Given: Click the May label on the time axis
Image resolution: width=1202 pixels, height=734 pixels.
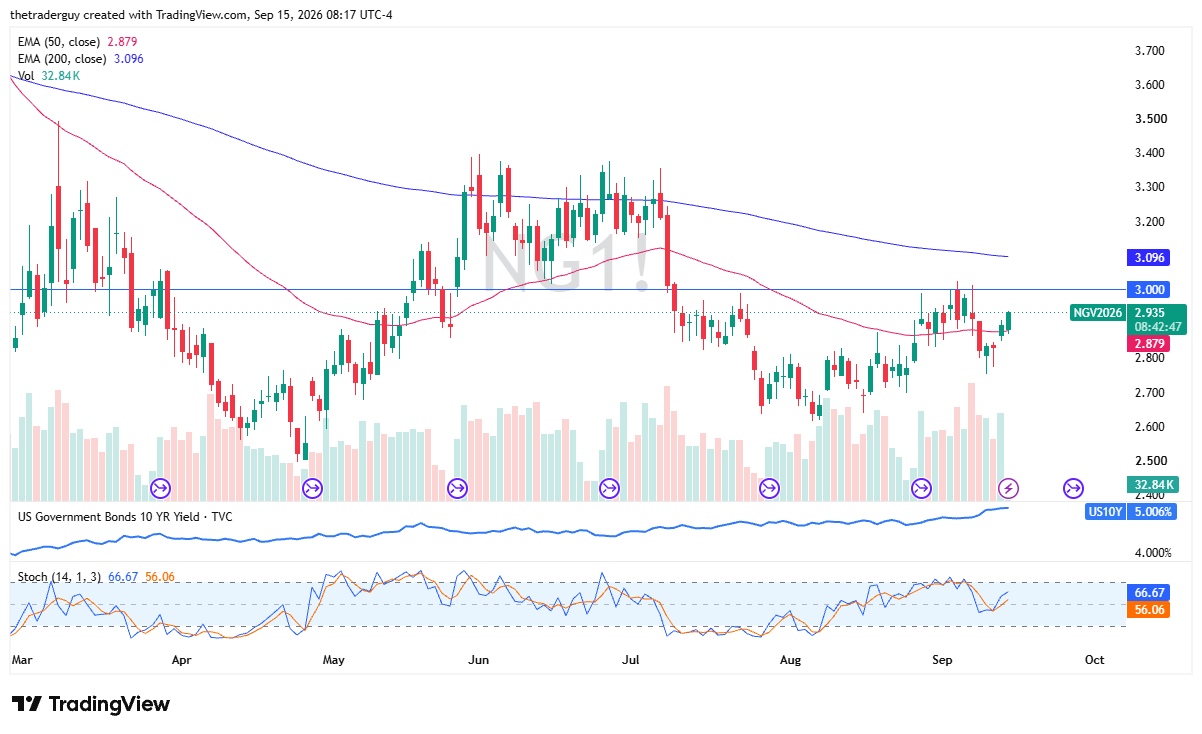Looking at the screenshot, I should pyautogui.click(x=334, y=660).
